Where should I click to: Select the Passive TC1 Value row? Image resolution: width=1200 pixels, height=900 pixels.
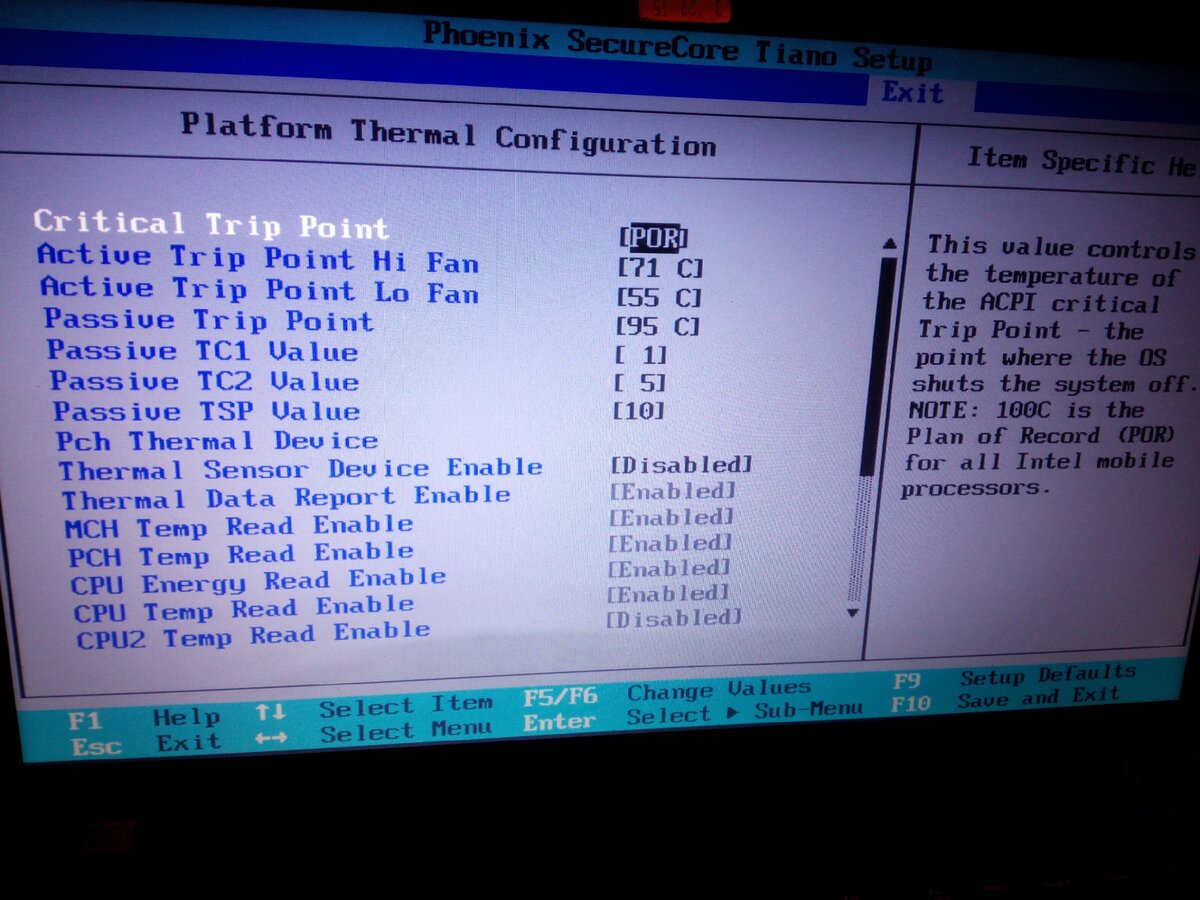pyautogui.click(x=203, y=351)
